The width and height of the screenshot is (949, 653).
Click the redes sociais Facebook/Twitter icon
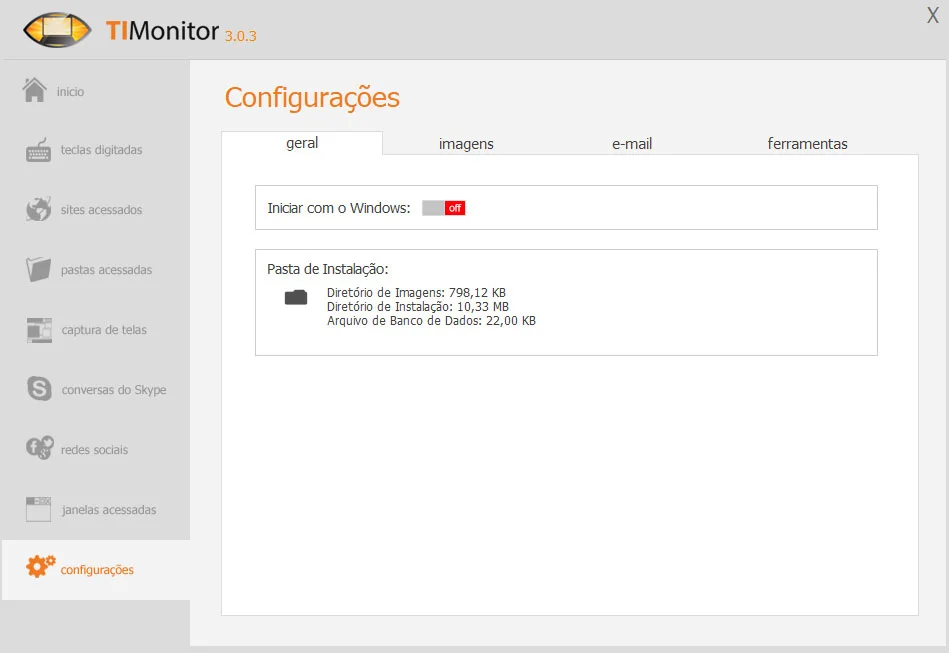click(39, 449)
